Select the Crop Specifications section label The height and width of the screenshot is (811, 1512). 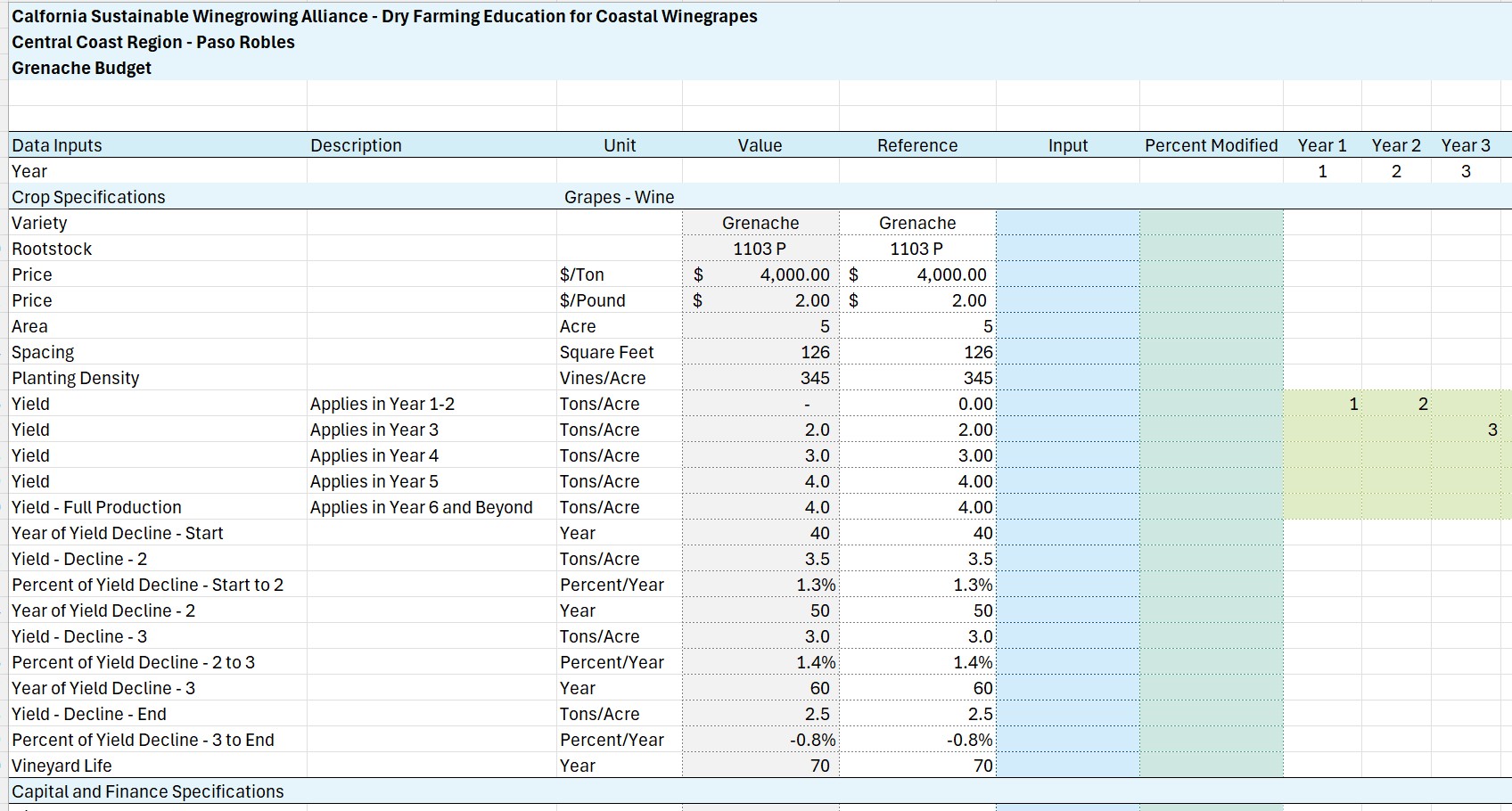pyautogui.click(x=88, y=197)
